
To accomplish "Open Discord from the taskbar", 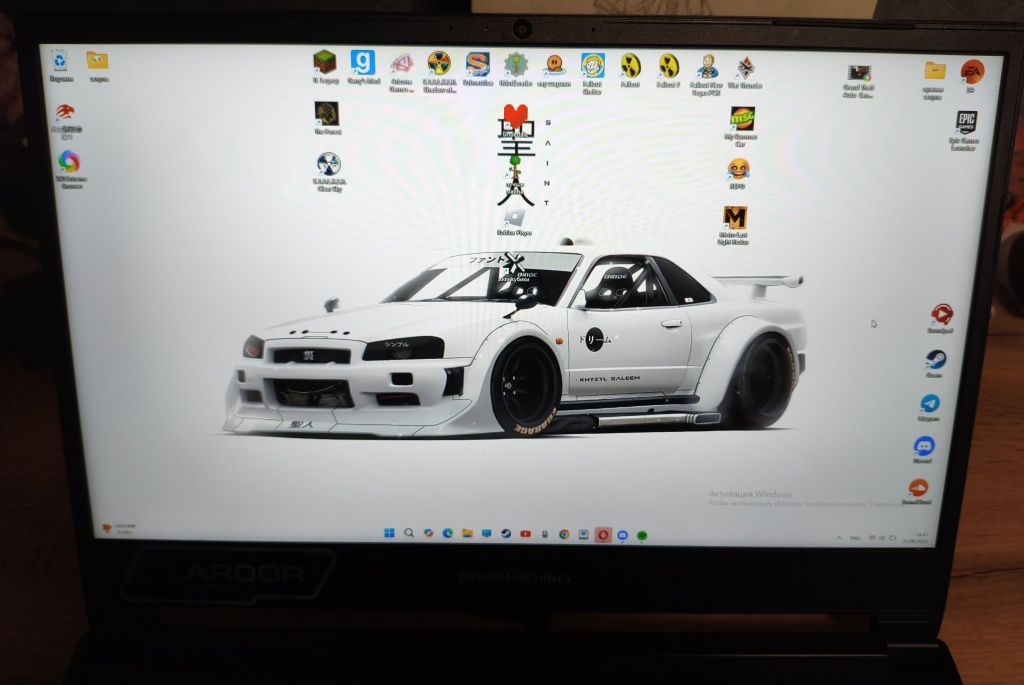I will pyautogui.click(x=622, y=535).
